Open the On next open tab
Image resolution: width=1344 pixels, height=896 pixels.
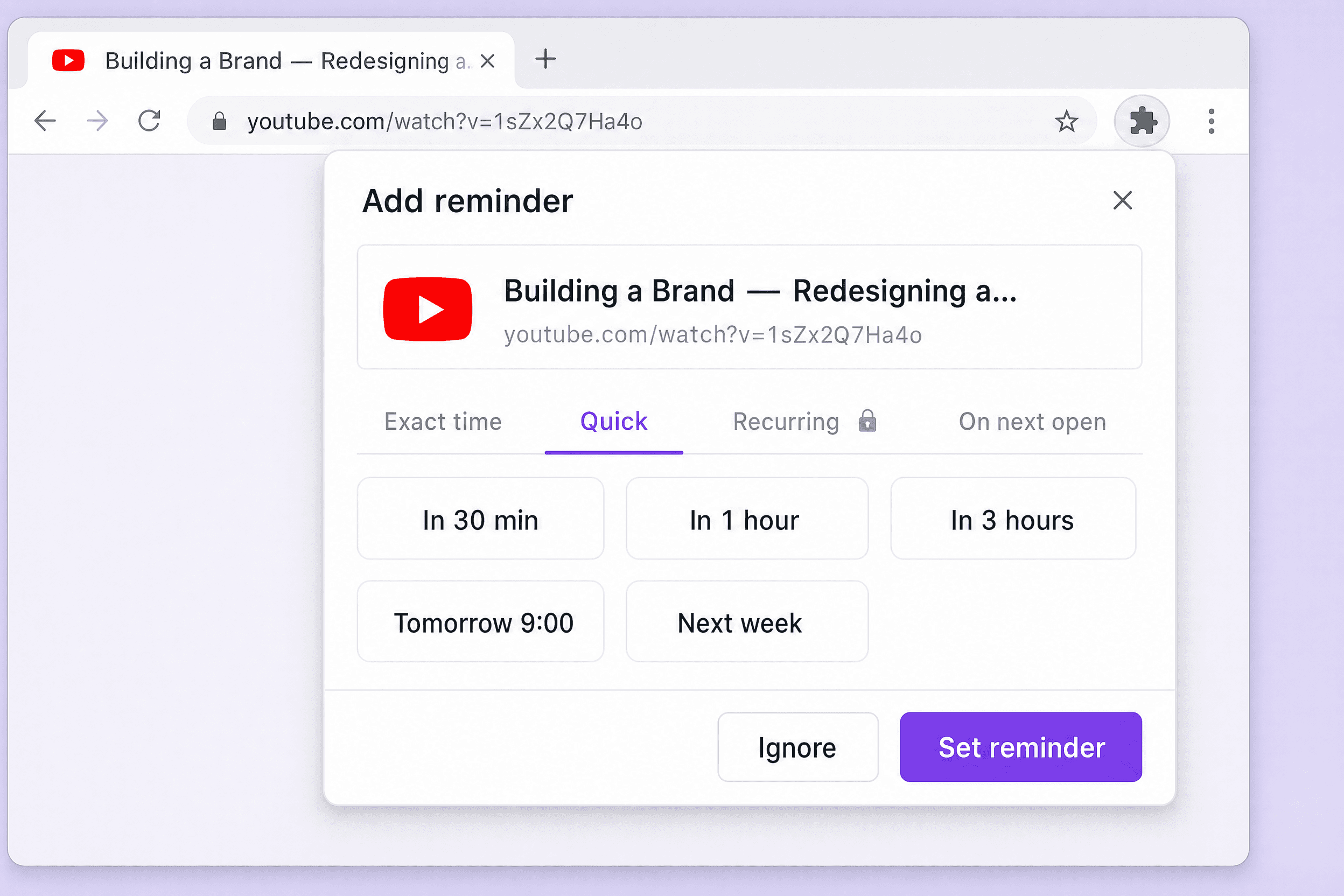click(1032, 422)
